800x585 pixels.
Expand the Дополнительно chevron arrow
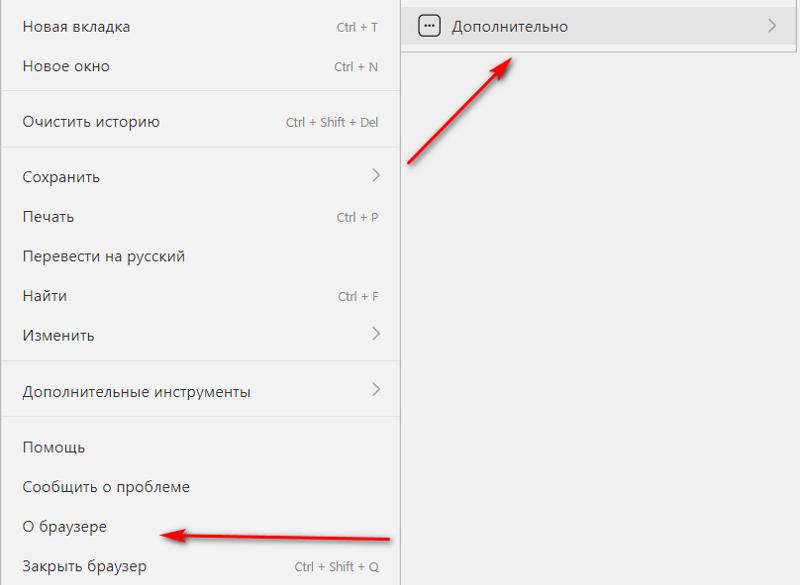[772, 26]
